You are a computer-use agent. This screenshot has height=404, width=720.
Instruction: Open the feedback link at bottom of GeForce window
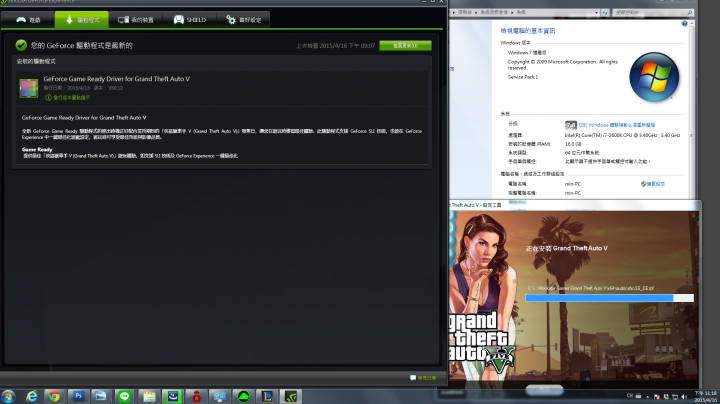click(x=423, y=378)
